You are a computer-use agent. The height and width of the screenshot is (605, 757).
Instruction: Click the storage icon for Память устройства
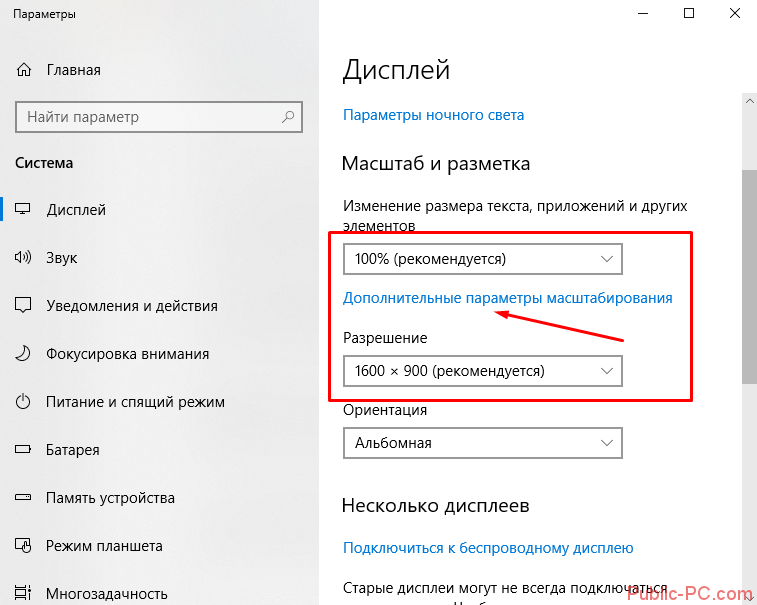[23, 497]
